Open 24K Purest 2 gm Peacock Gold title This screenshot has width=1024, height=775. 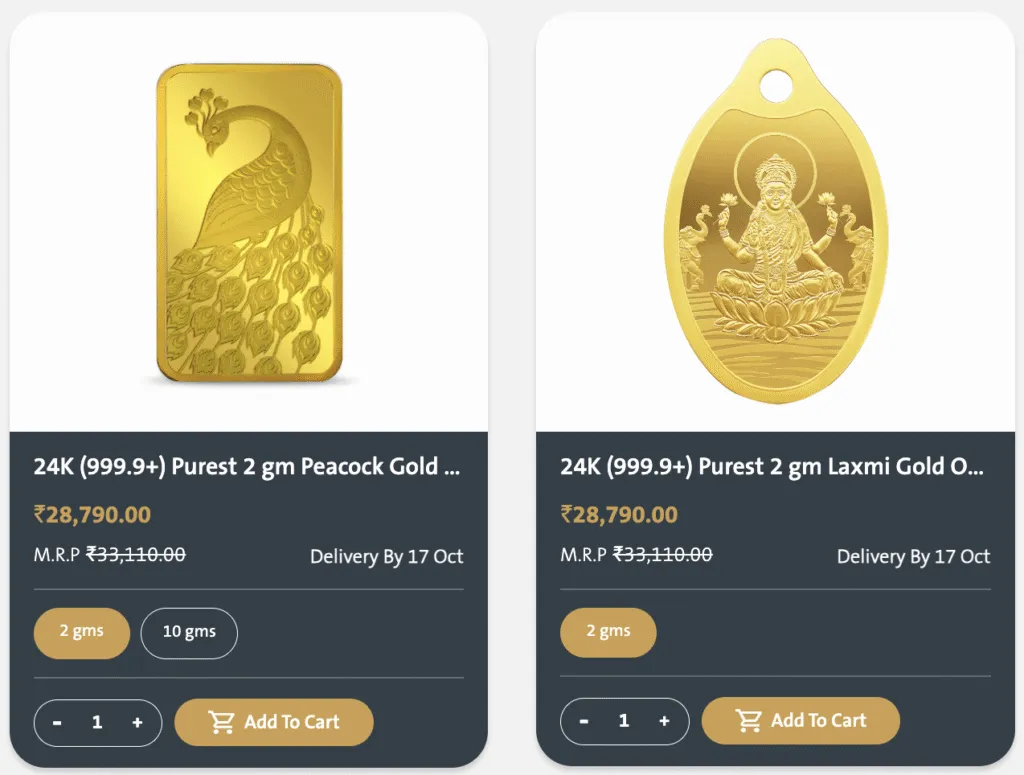pyautogui.click(x=247, y=467)
